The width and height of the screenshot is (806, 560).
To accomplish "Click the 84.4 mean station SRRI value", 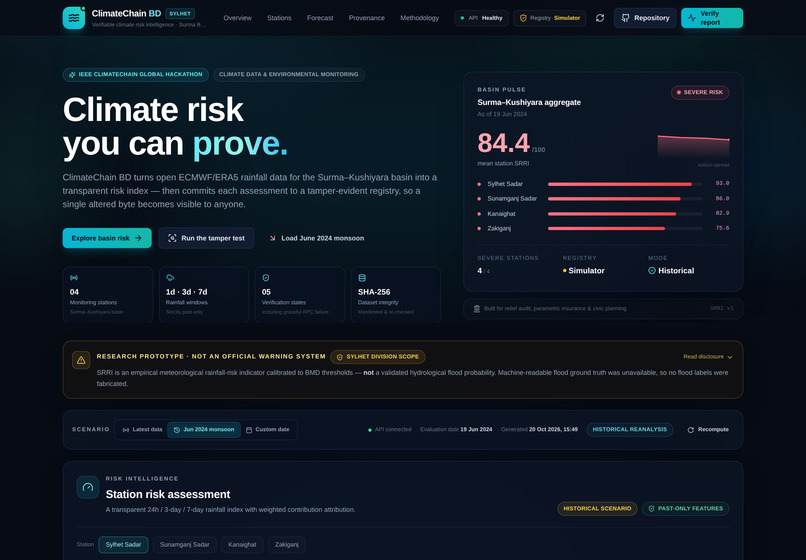I will point(503,143).
